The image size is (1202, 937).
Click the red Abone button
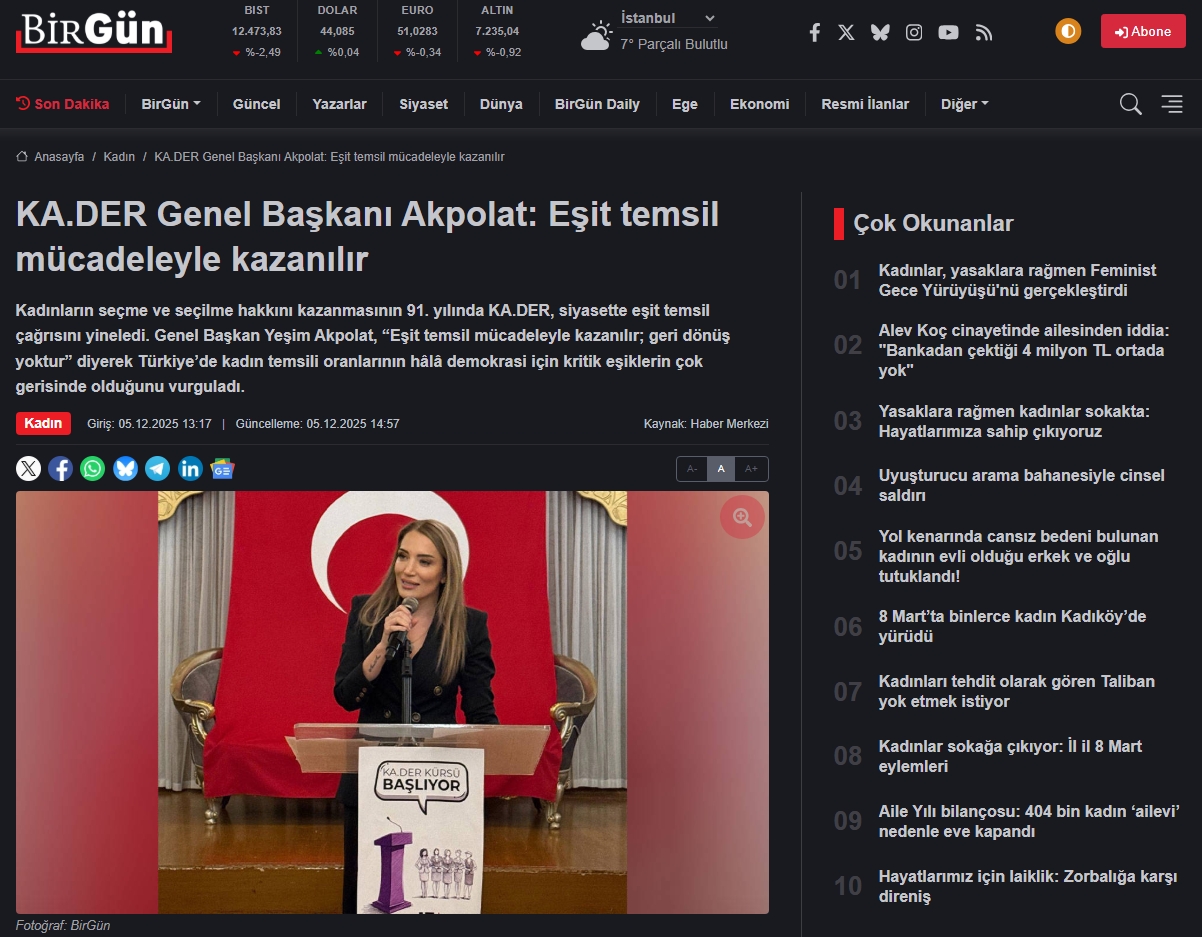pyautogui.click(x=1142, y=31)
